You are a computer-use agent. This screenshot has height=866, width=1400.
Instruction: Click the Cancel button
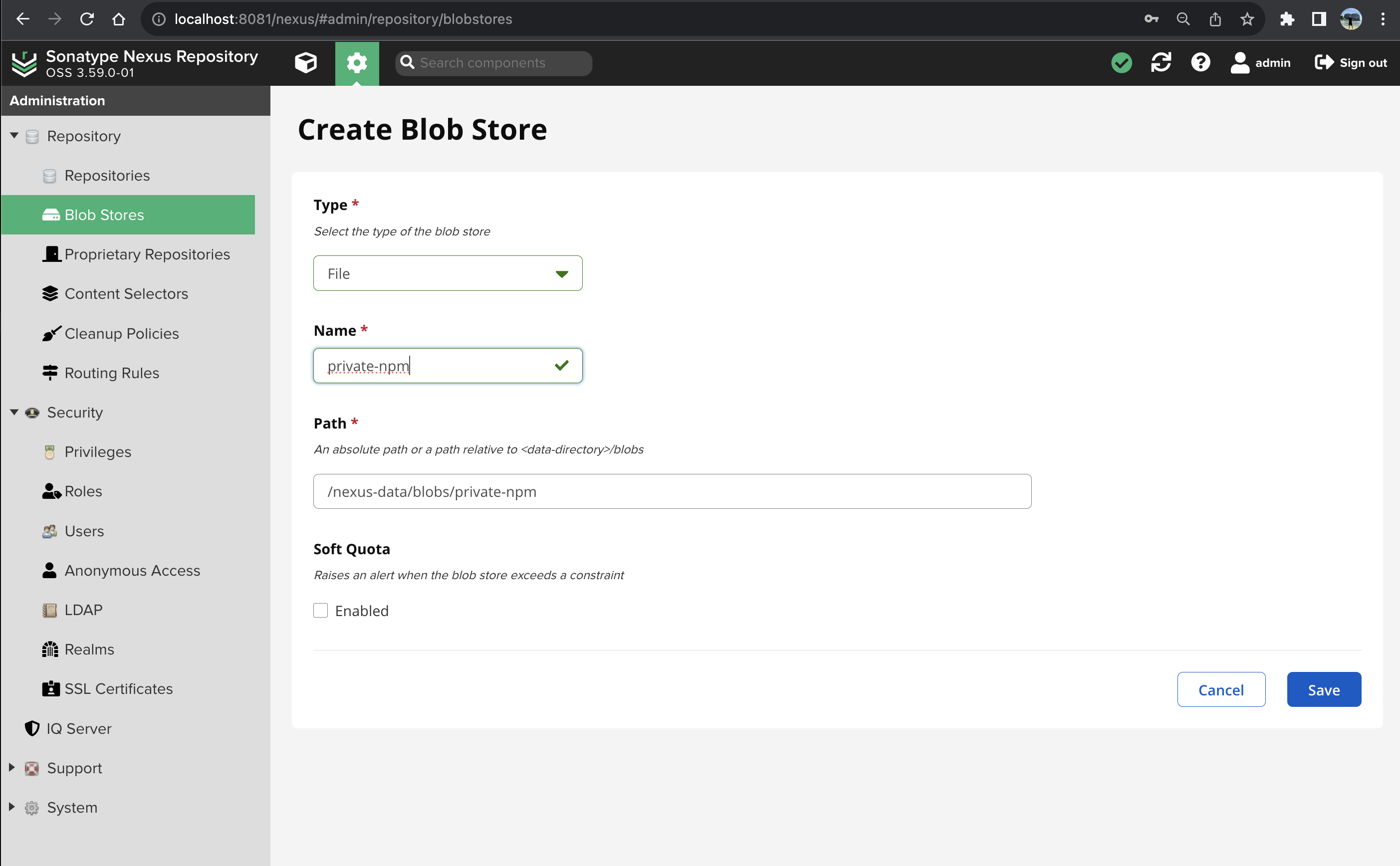tap(1221, 689)
